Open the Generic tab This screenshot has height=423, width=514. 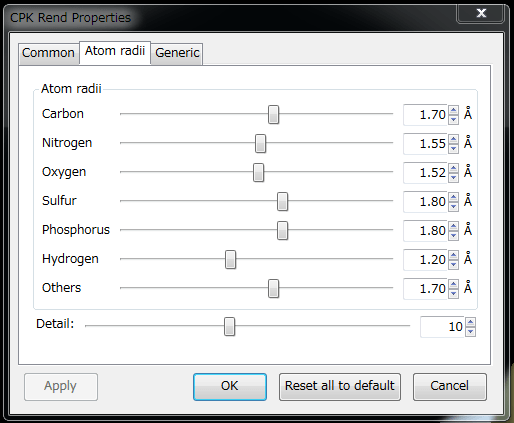tap(177, 53)
